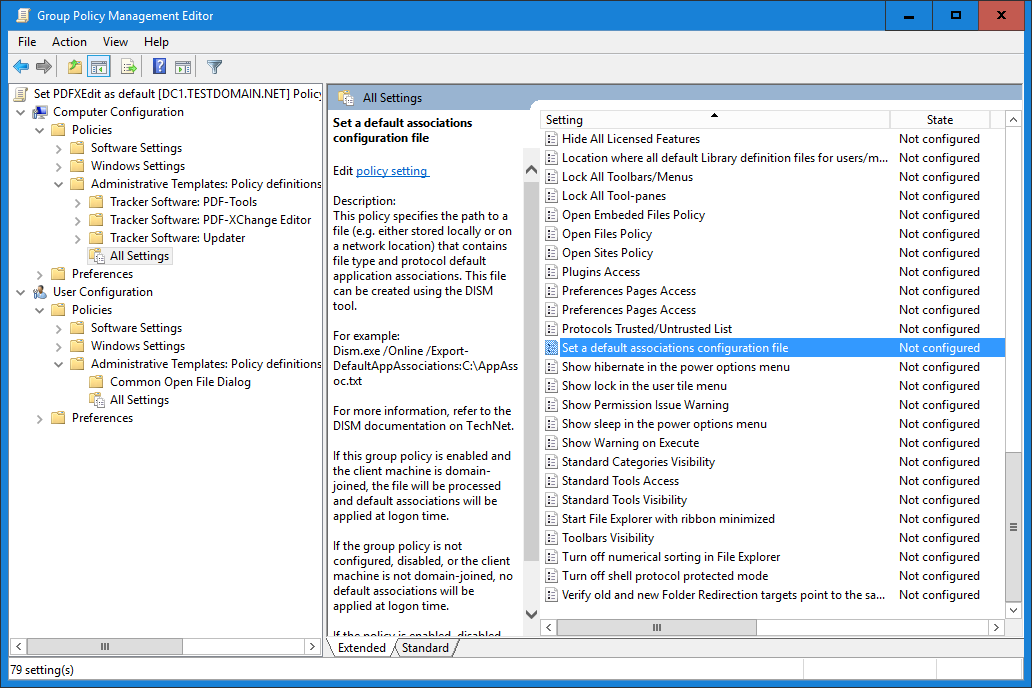Expand Preferences under Computer Configuration
1032x690 pixels.
(x=39, y=275)
